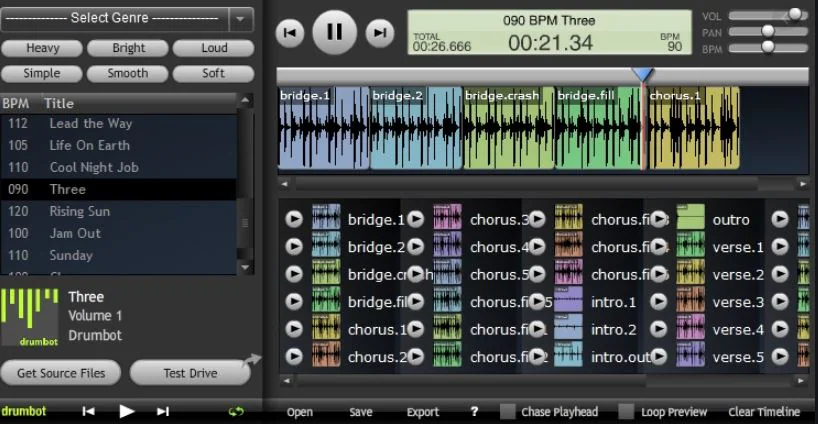Screen dimensions: 818x424
Task: Adjust the PAN slider knob
Action: click(767, 31)
